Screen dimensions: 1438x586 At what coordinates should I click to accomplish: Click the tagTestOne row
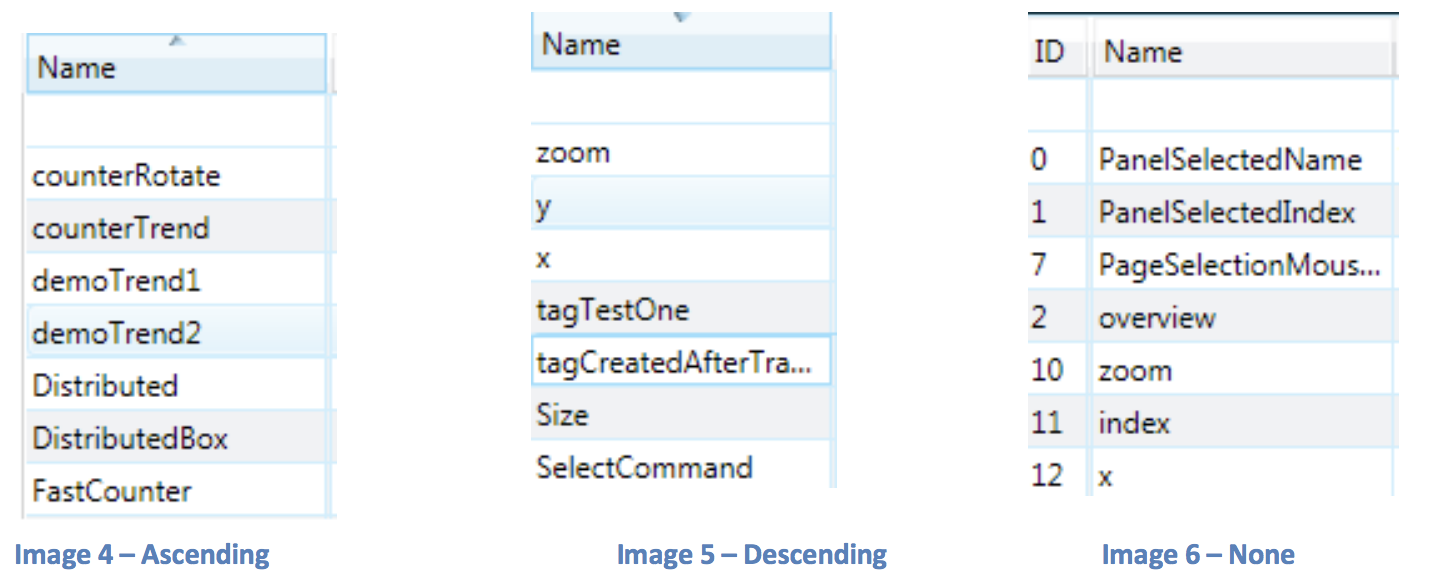(x=613, y=310)
